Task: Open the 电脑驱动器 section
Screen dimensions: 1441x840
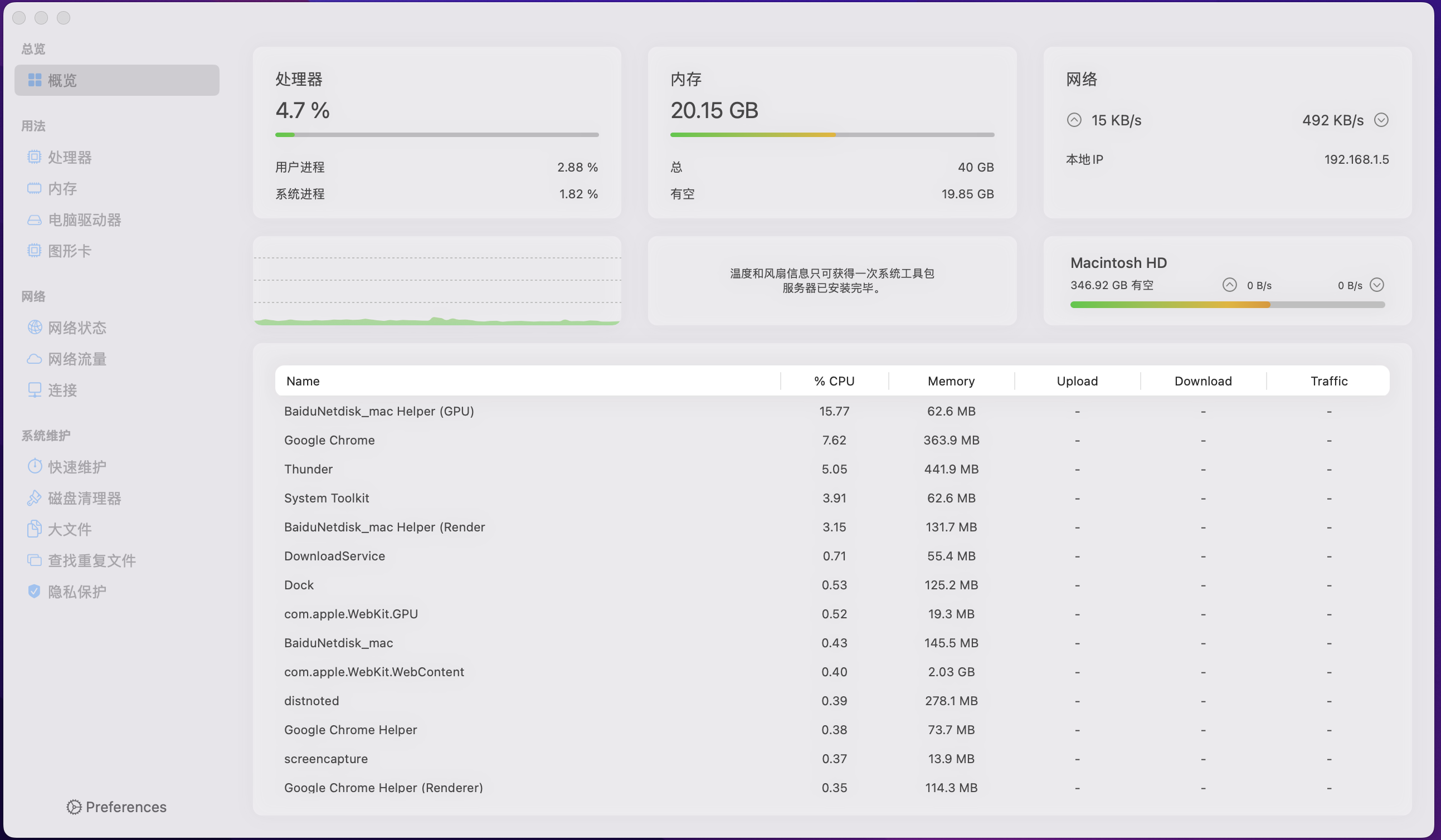Action: tap(85, 220)
